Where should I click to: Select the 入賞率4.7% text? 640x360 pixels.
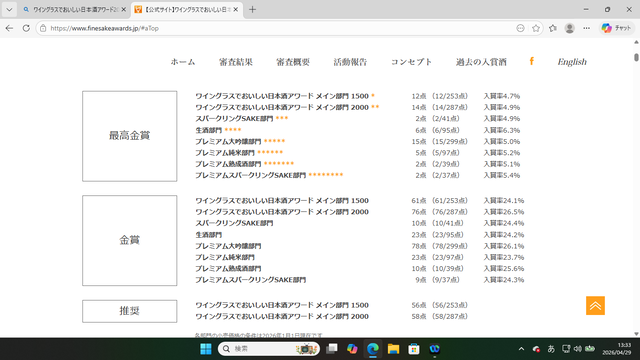click(502, 96)
